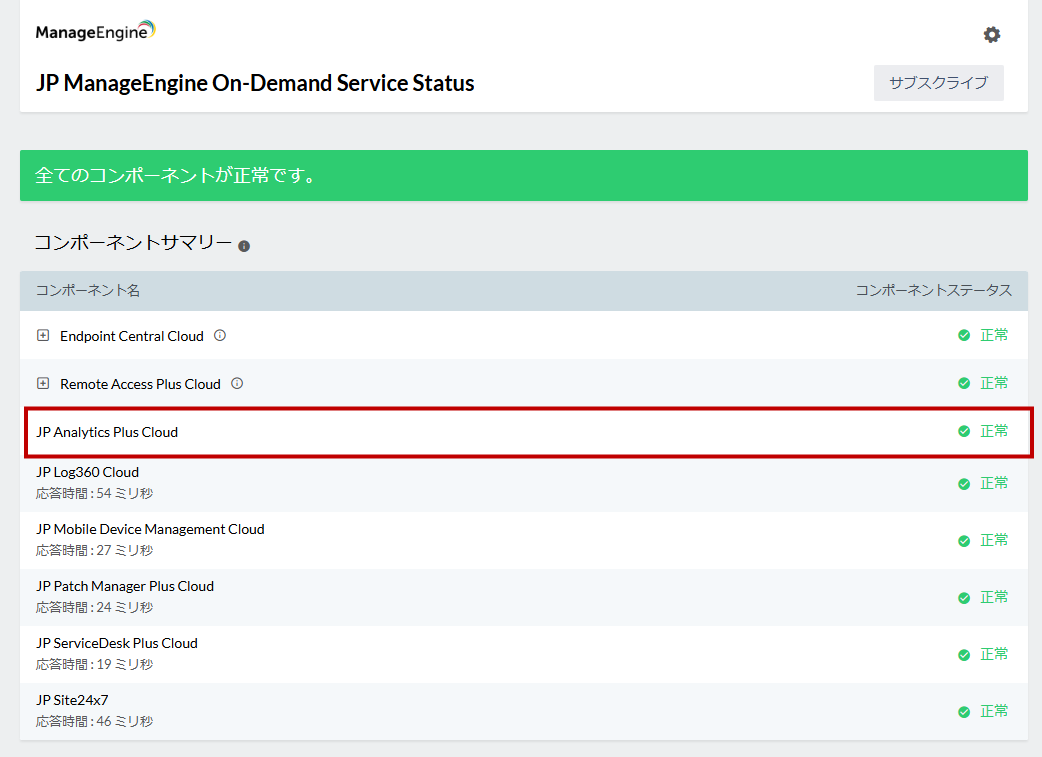
Task: Open the settings gear icon
Action: pyautogui.click(x=991, y=35)
